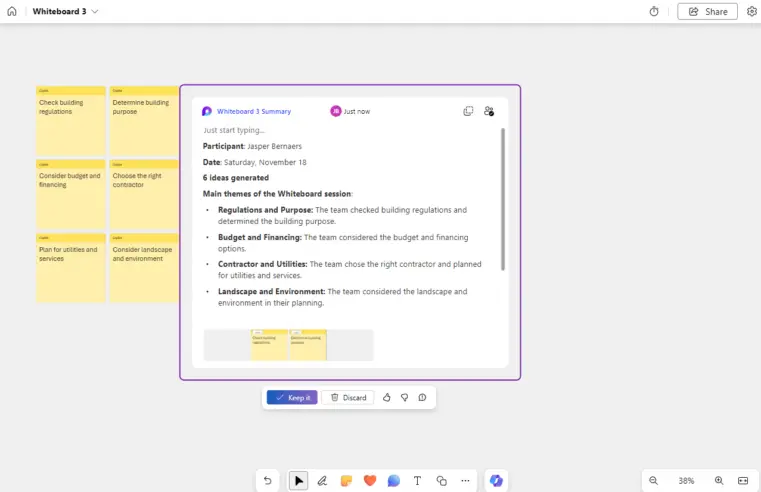Click the "6 ideas generated" line
Image resolution: width=761 pixels, height=492 pixels.
236,178
